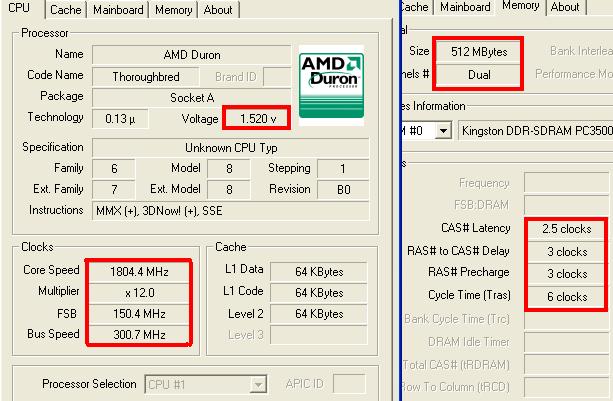Open the About tab in right window
613x401 pixels.
point(565,7)
